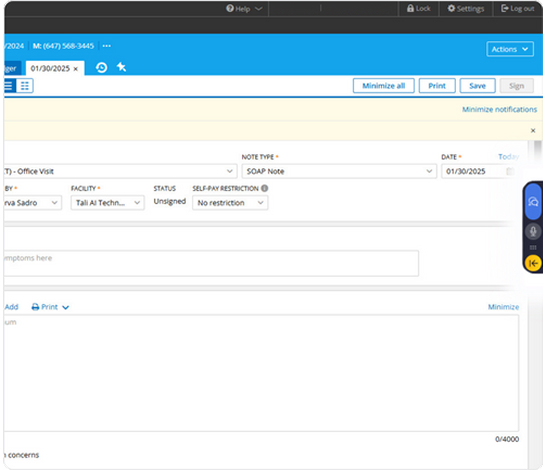Image resolution: width=546 pixels, height=470 pixels.
Task: Click the 0/4000 character counter
Action: pos(507,439)
